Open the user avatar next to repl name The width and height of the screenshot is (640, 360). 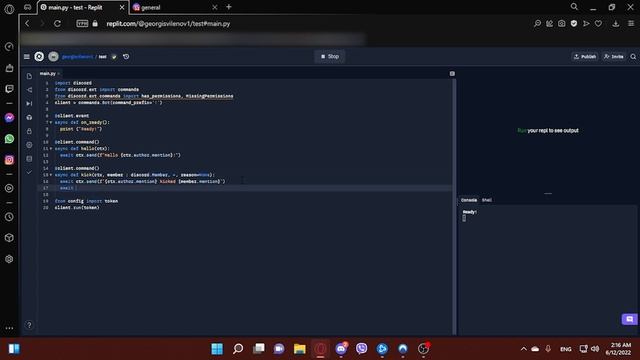coord(53,57)
